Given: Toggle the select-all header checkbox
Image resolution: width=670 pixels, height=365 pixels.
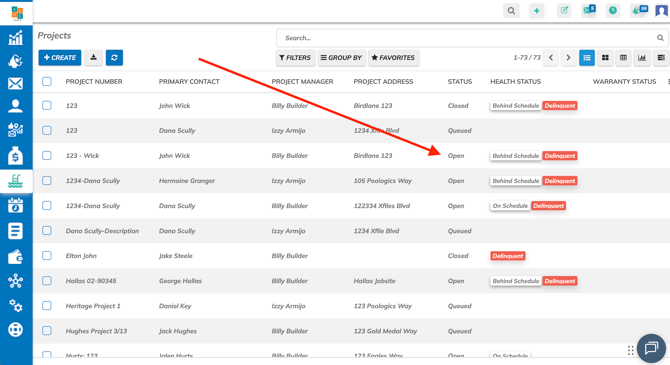Looking at the screenshot, I should tap(47, 81).
